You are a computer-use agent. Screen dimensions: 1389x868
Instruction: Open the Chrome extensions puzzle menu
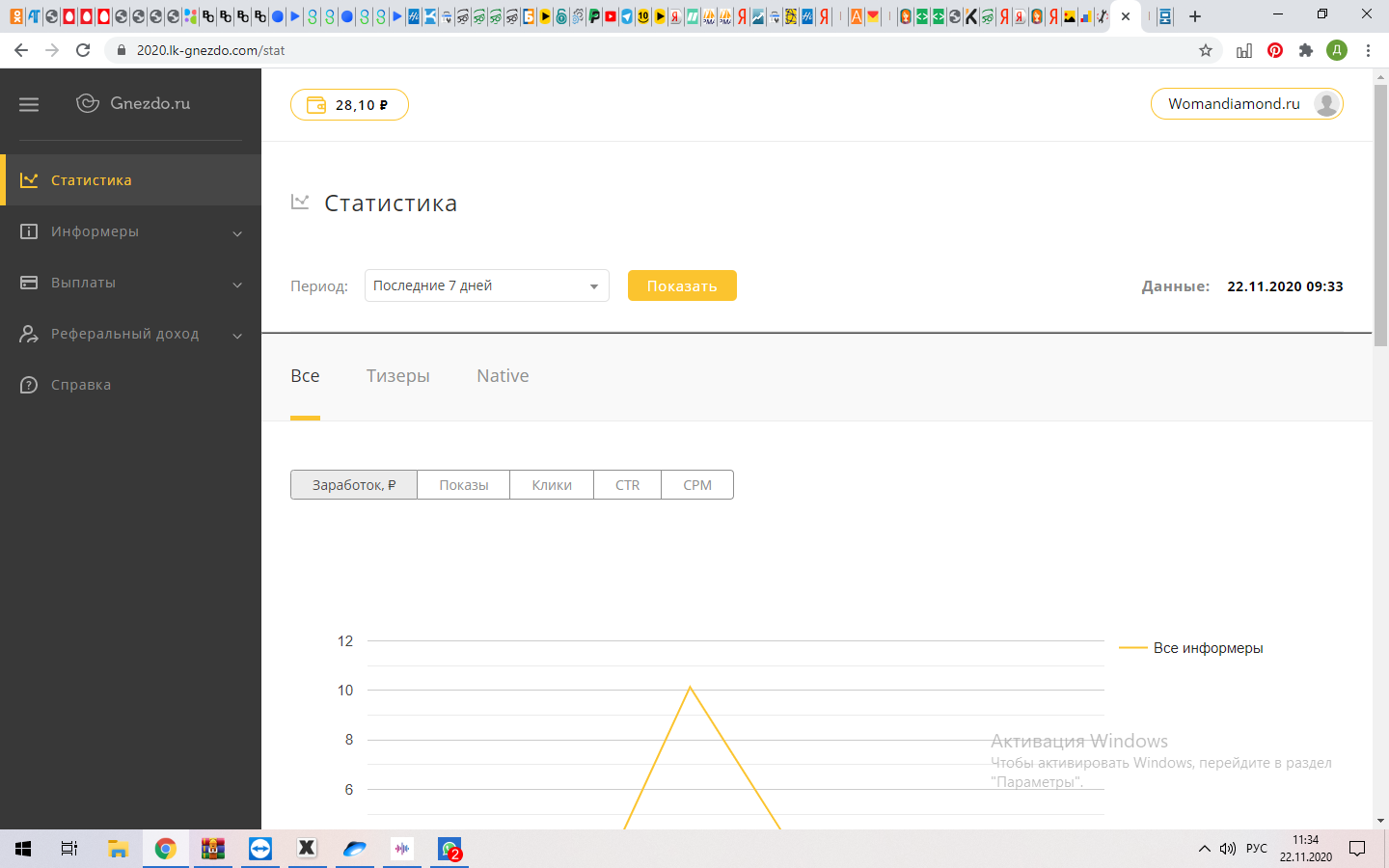pyautogui.click(x=1306, y=50)
